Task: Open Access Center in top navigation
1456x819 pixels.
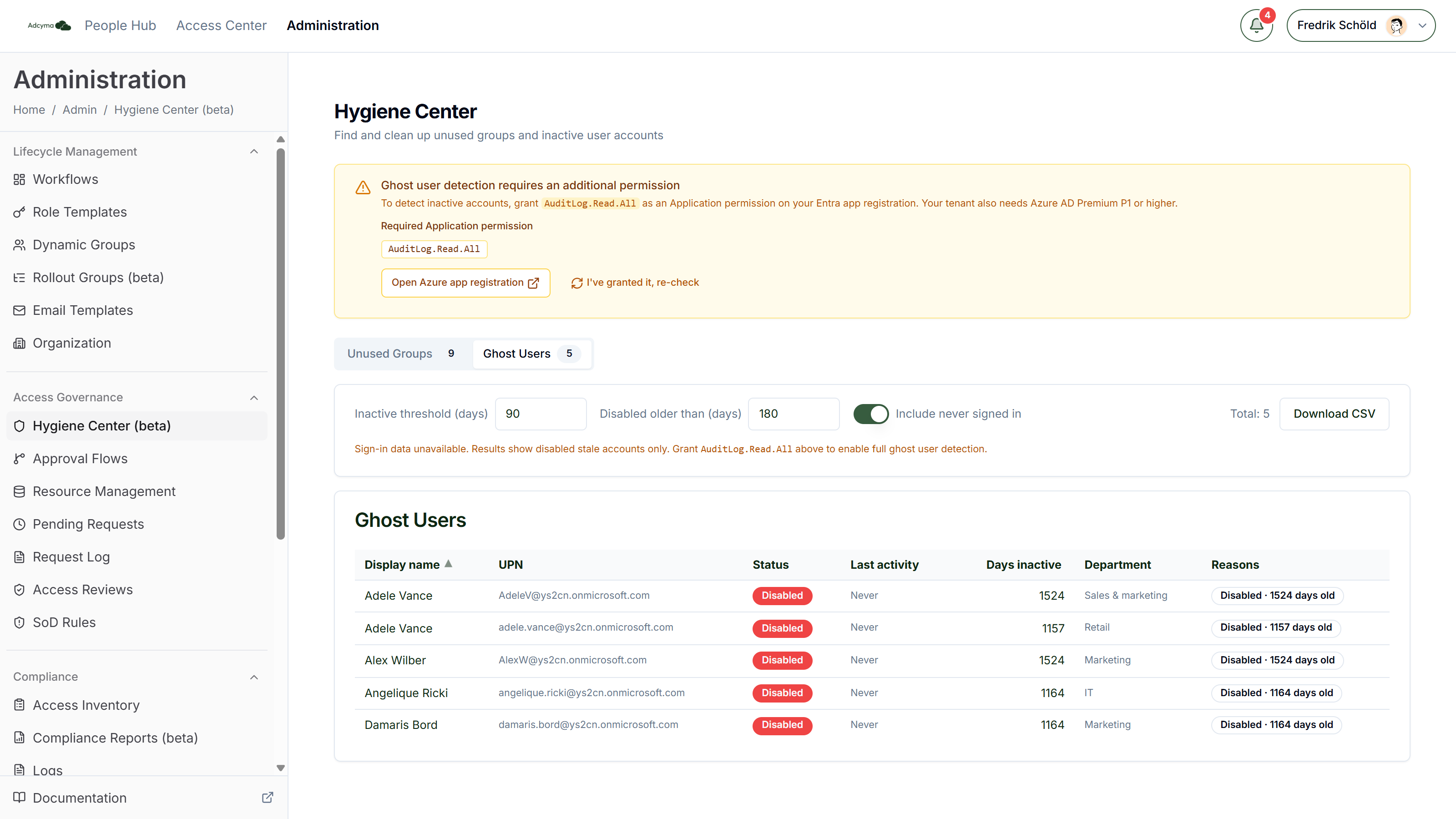Action: click(221, 25)
